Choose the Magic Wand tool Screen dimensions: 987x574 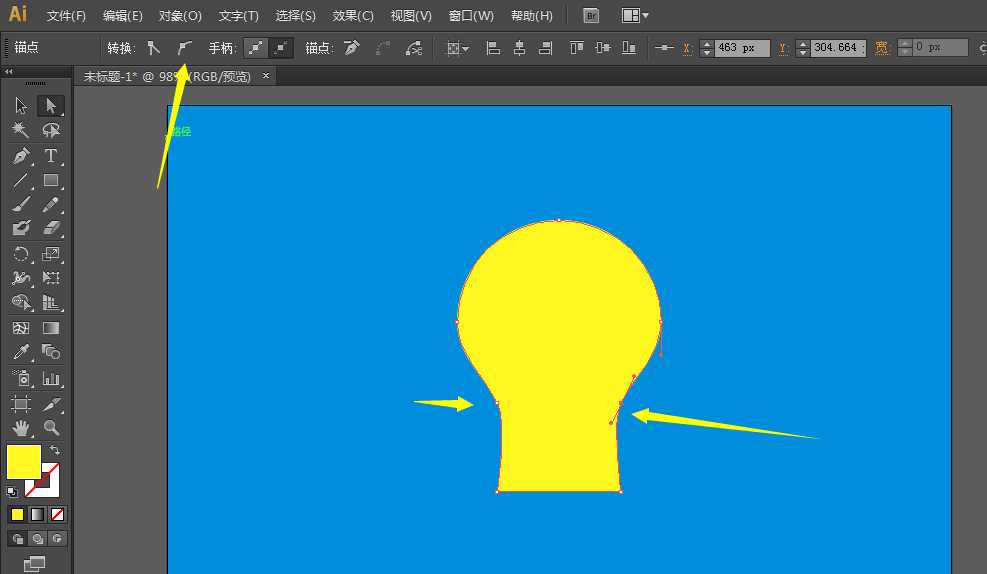pos(21,130)
